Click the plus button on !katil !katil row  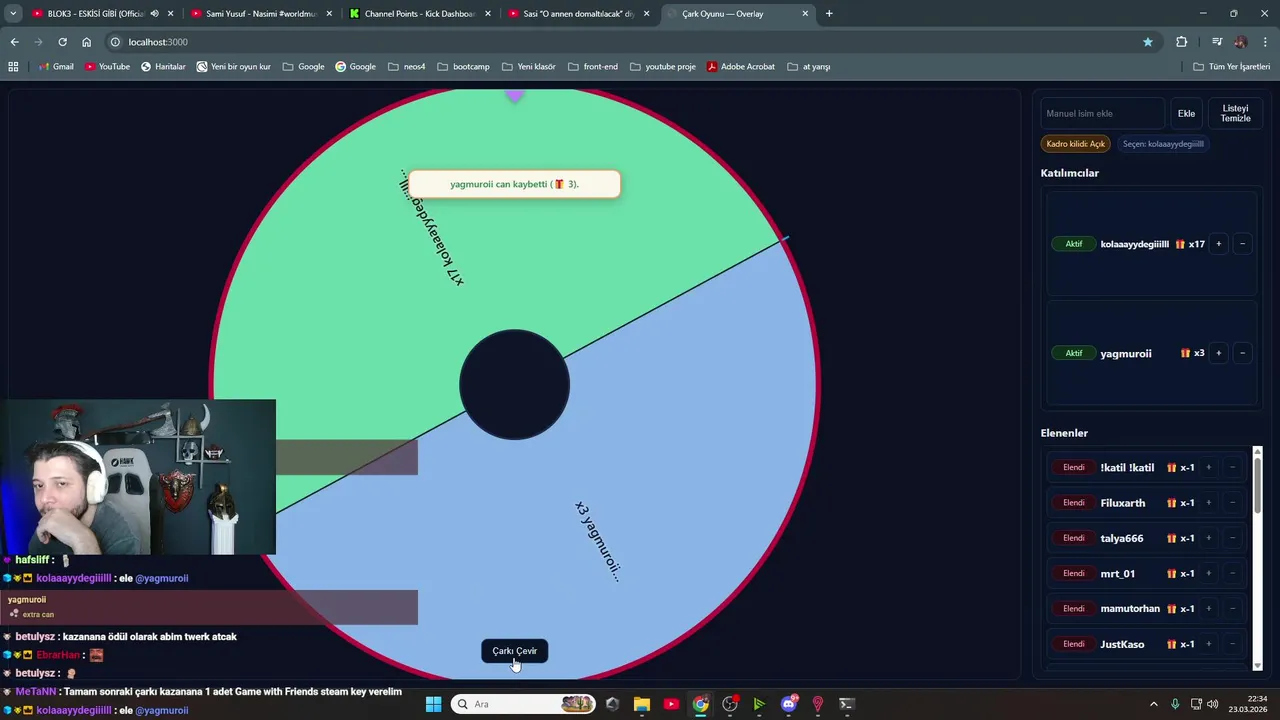pyautogui.click(x=1208, y=467)
